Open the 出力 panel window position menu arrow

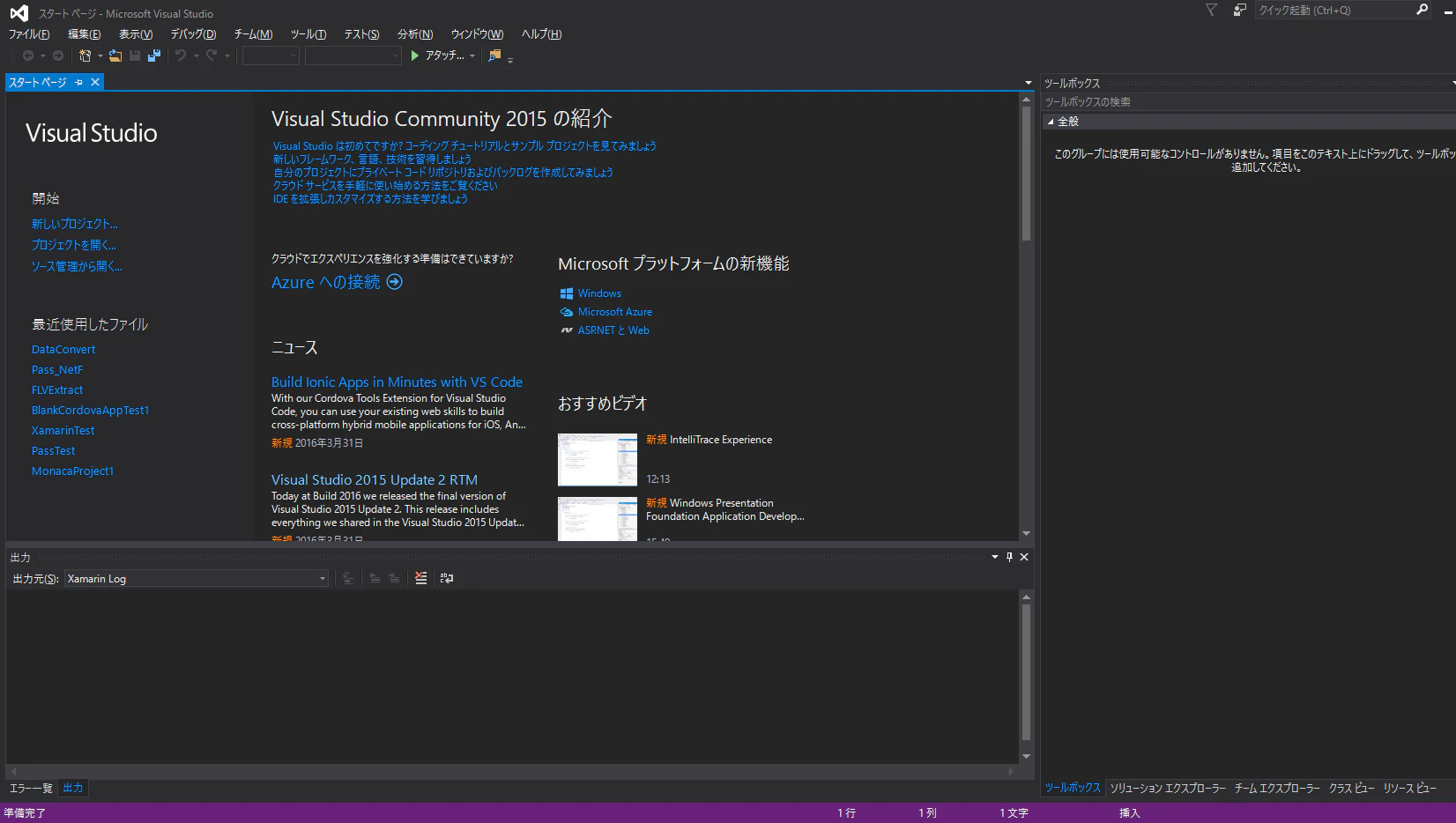tap(995, 557)
